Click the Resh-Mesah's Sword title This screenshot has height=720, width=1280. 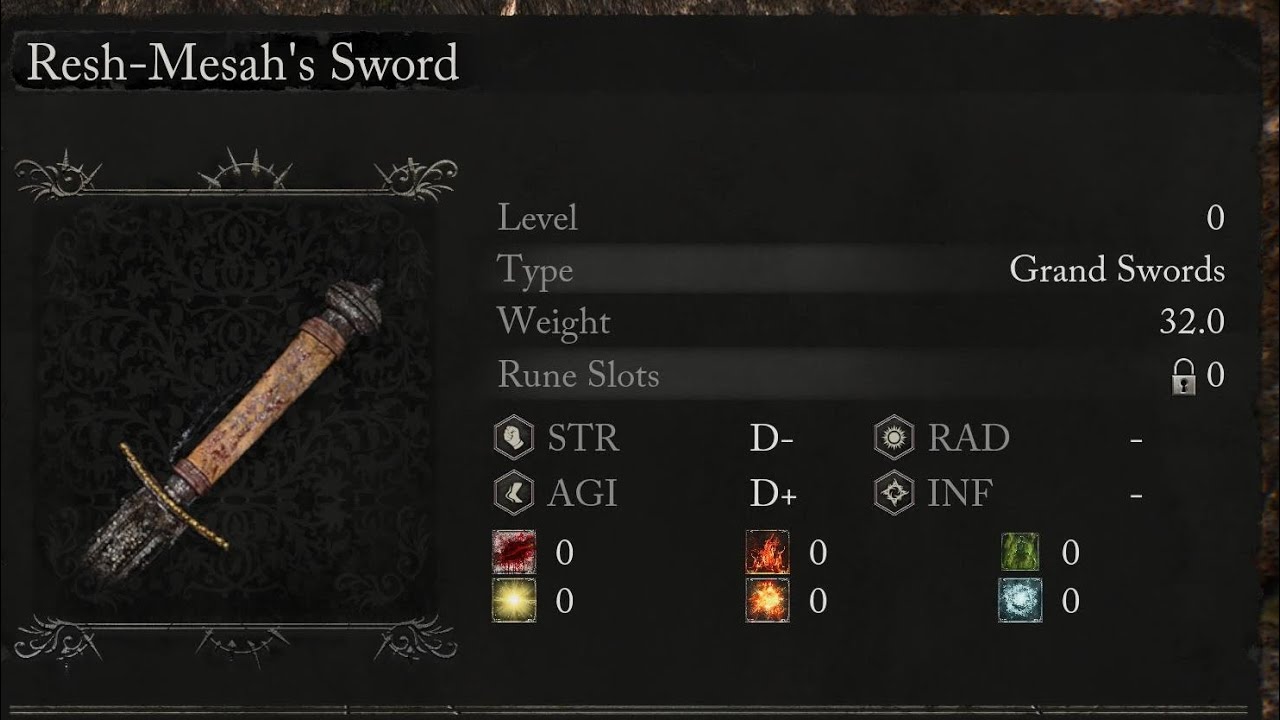pos(242,64)
